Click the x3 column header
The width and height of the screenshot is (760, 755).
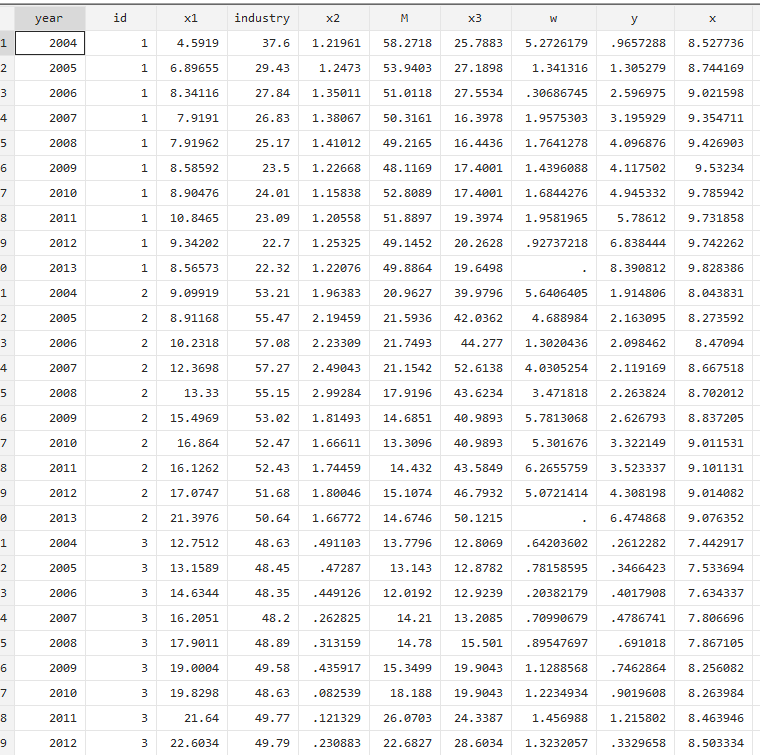pyautogui.click(x=475, y=18)
